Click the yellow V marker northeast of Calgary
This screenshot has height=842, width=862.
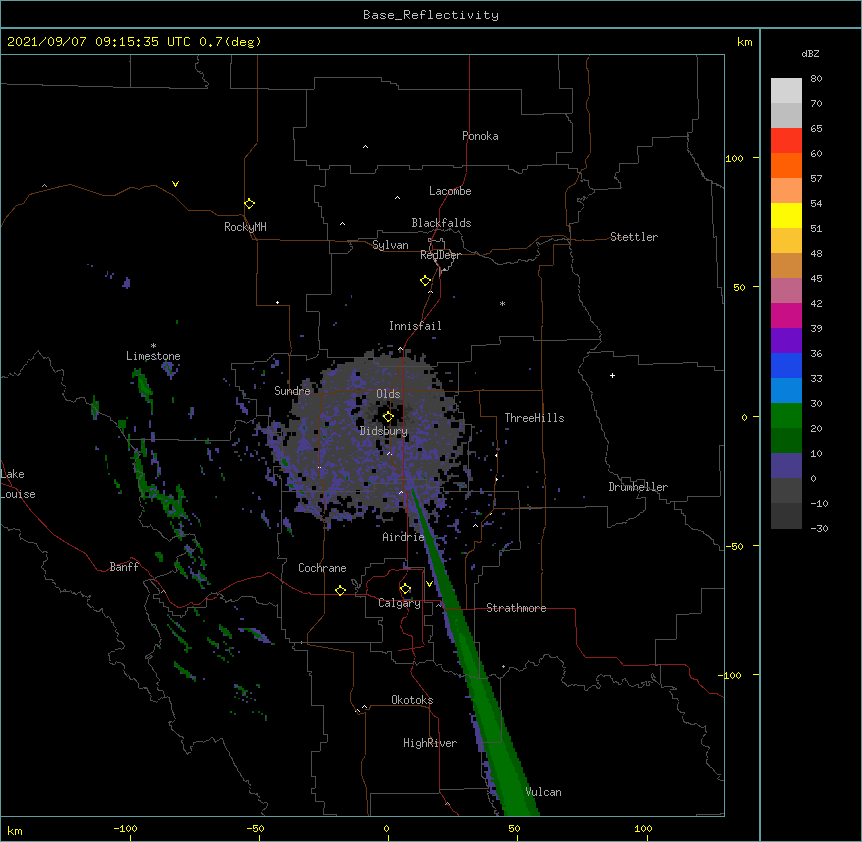click(x=429, y=583)
